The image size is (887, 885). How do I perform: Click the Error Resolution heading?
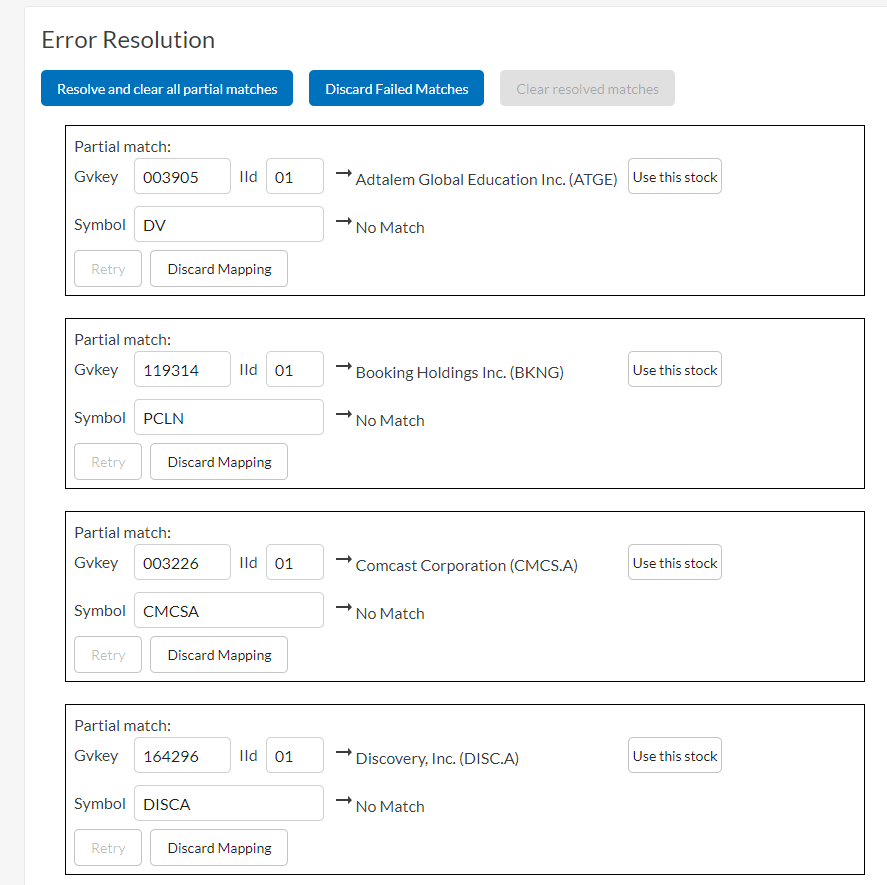pyautogui.click(x=128, y=40)
